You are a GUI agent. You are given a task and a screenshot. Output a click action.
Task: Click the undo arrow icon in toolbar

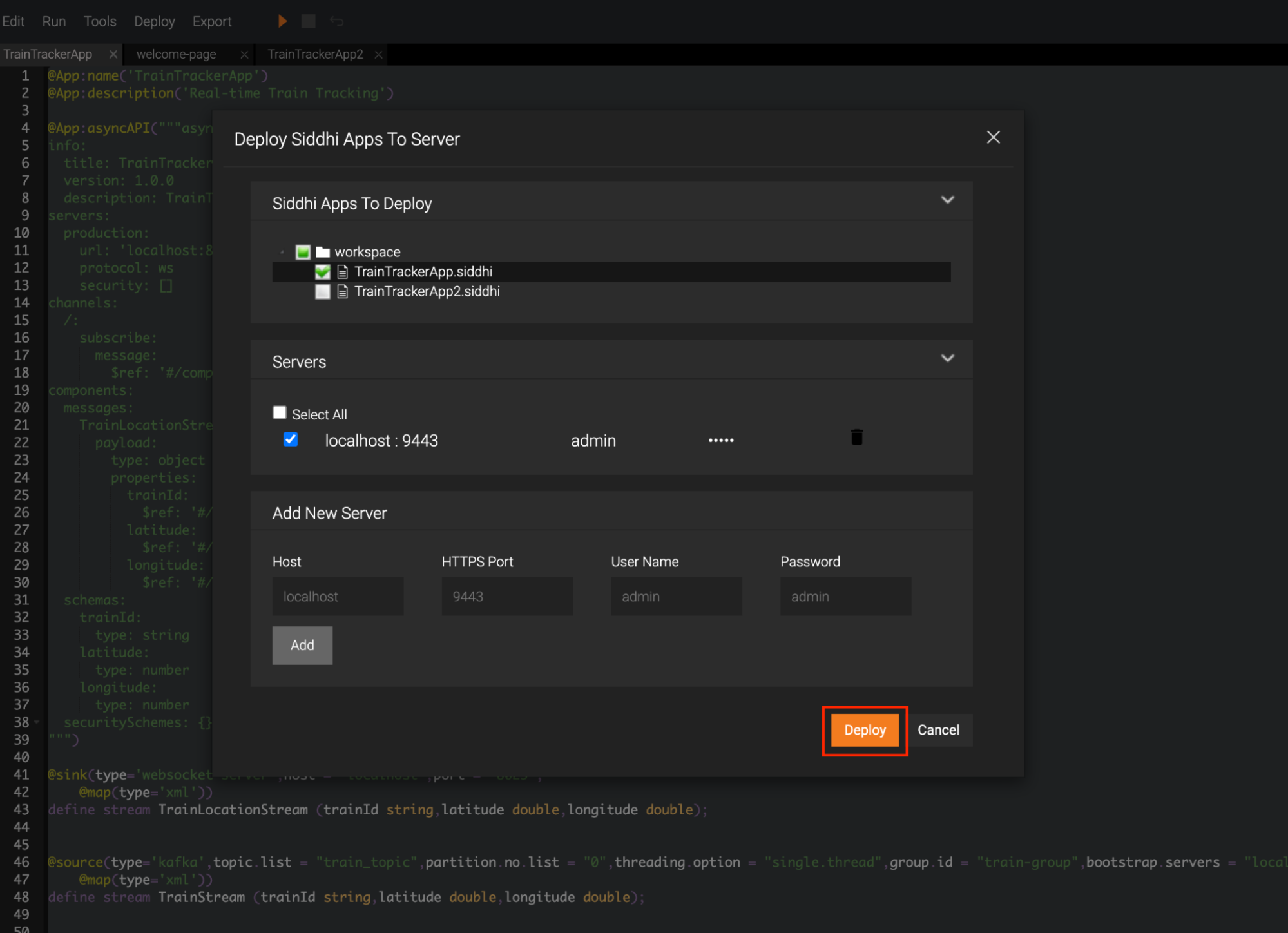pos(336,21)
